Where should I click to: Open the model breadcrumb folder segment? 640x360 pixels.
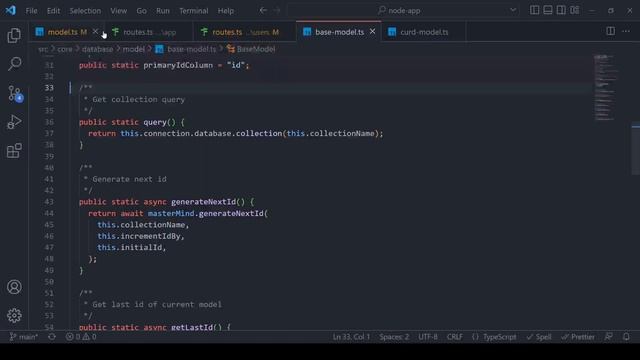pyautogui.click(x=133, y=49)
